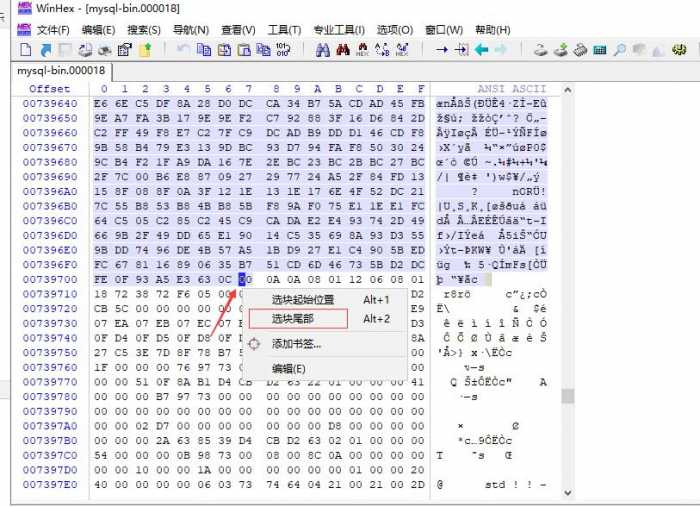The image size is (700, 507).
Task: Click first byte E6 on row 00739640
Action: click(101, 104)
